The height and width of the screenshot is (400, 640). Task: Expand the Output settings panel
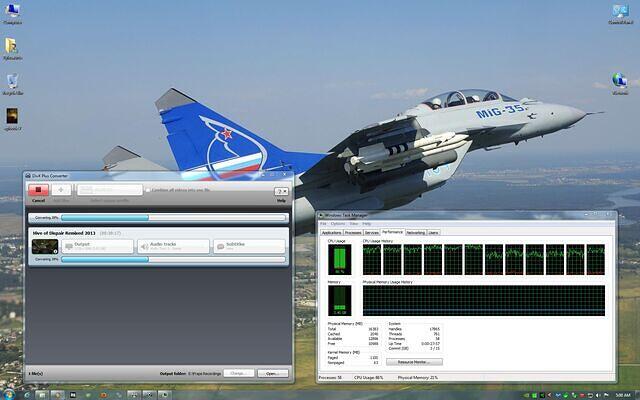100,246
